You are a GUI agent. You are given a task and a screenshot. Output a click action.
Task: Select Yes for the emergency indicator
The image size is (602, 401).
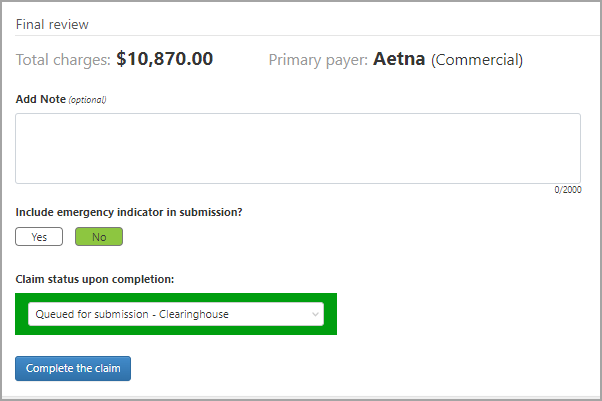[x=39, y=237]
